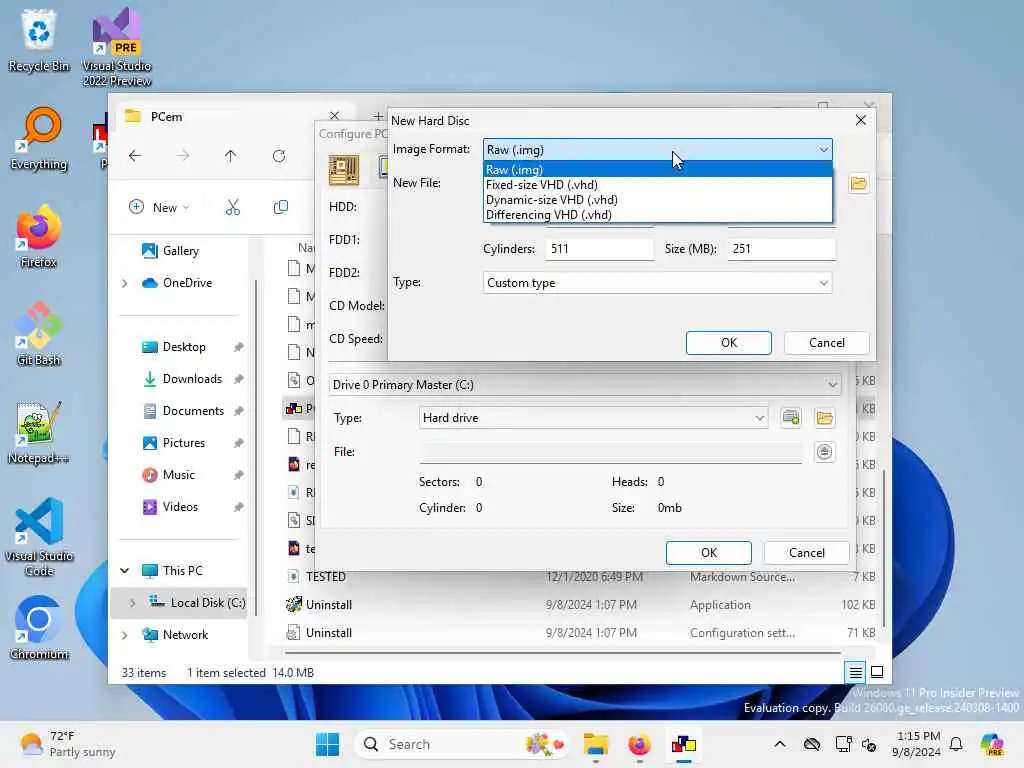The height and width of the screenshot is (768, 1024).
Task: Open Chromium desktop shortcut
Action: point(39,628)
